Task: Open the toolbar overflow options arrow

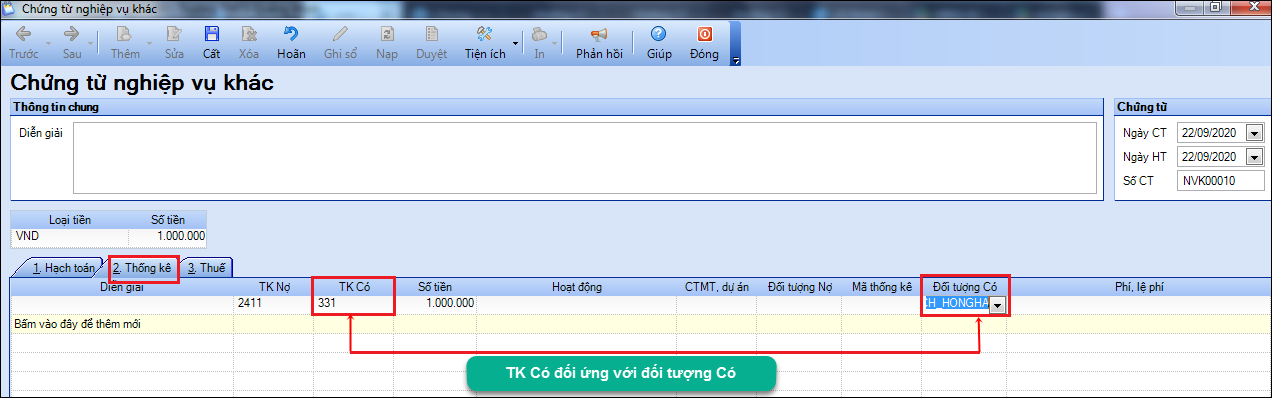Action: click(736, 60)
